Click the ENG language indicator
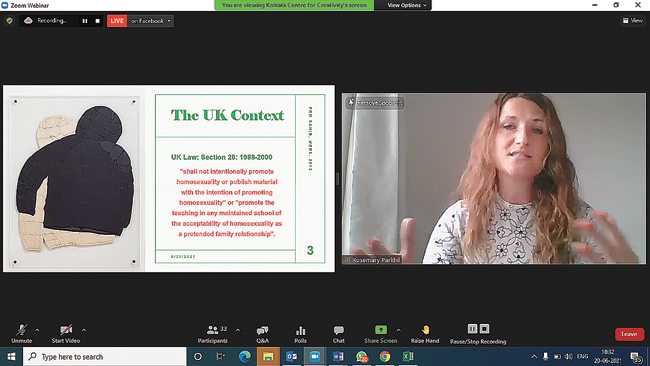Image resolution: width=650 pixels, height=366 pixels. click(582, 356)
